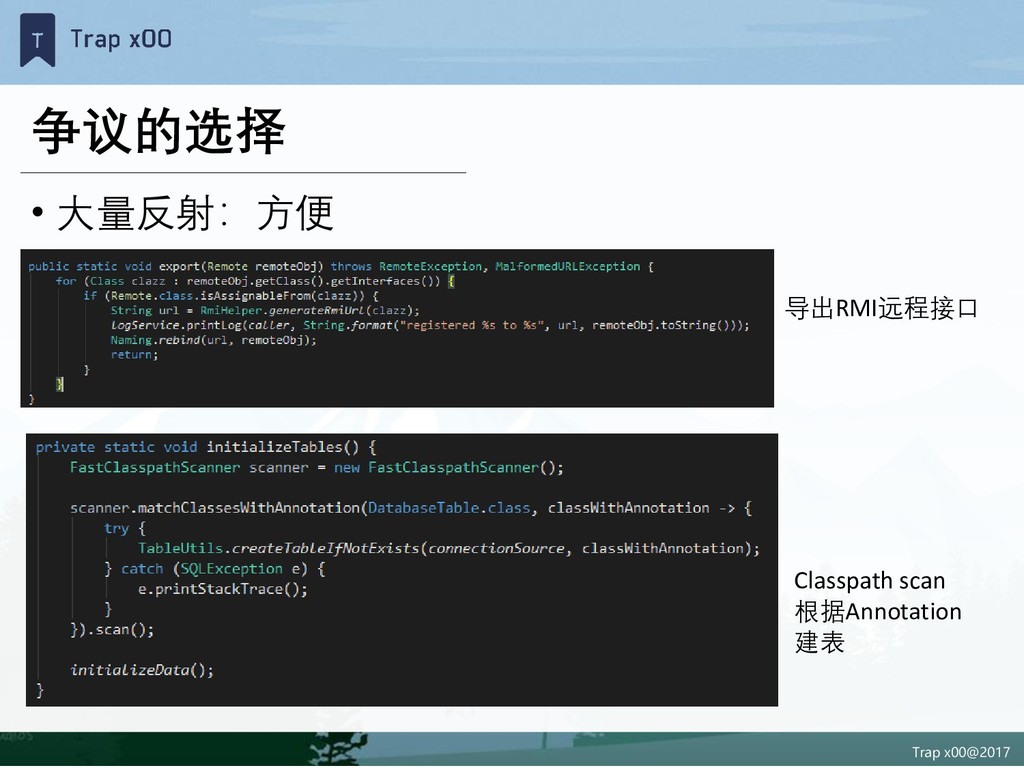Click the 'initializeData();' code line

142,670
